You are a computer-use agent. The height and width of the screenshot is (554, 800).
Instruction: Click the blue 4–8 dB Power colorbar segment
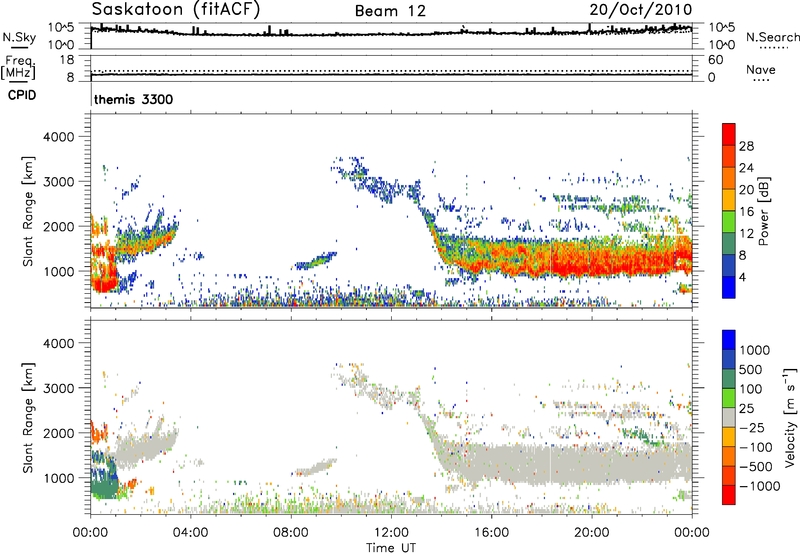[x=729, y=266]
